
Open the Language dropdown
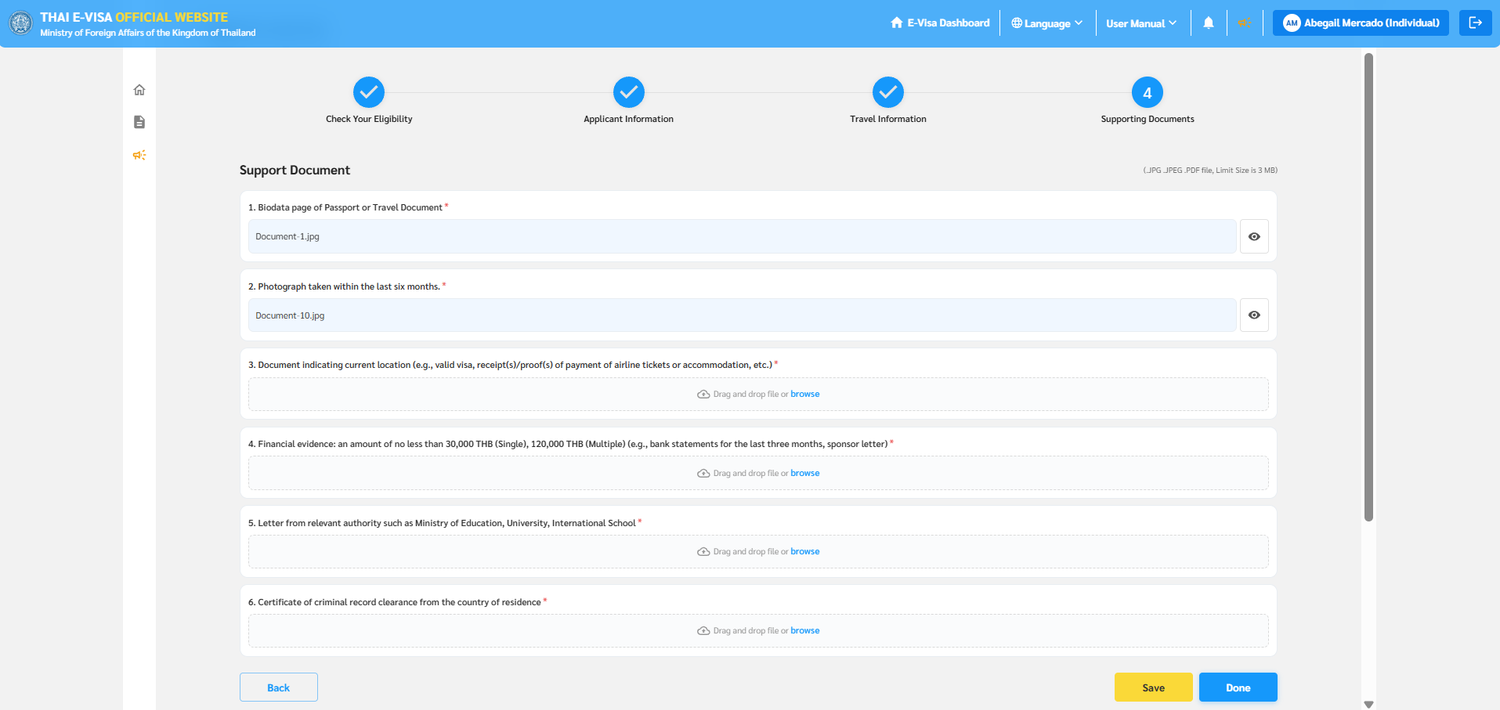1047,23
